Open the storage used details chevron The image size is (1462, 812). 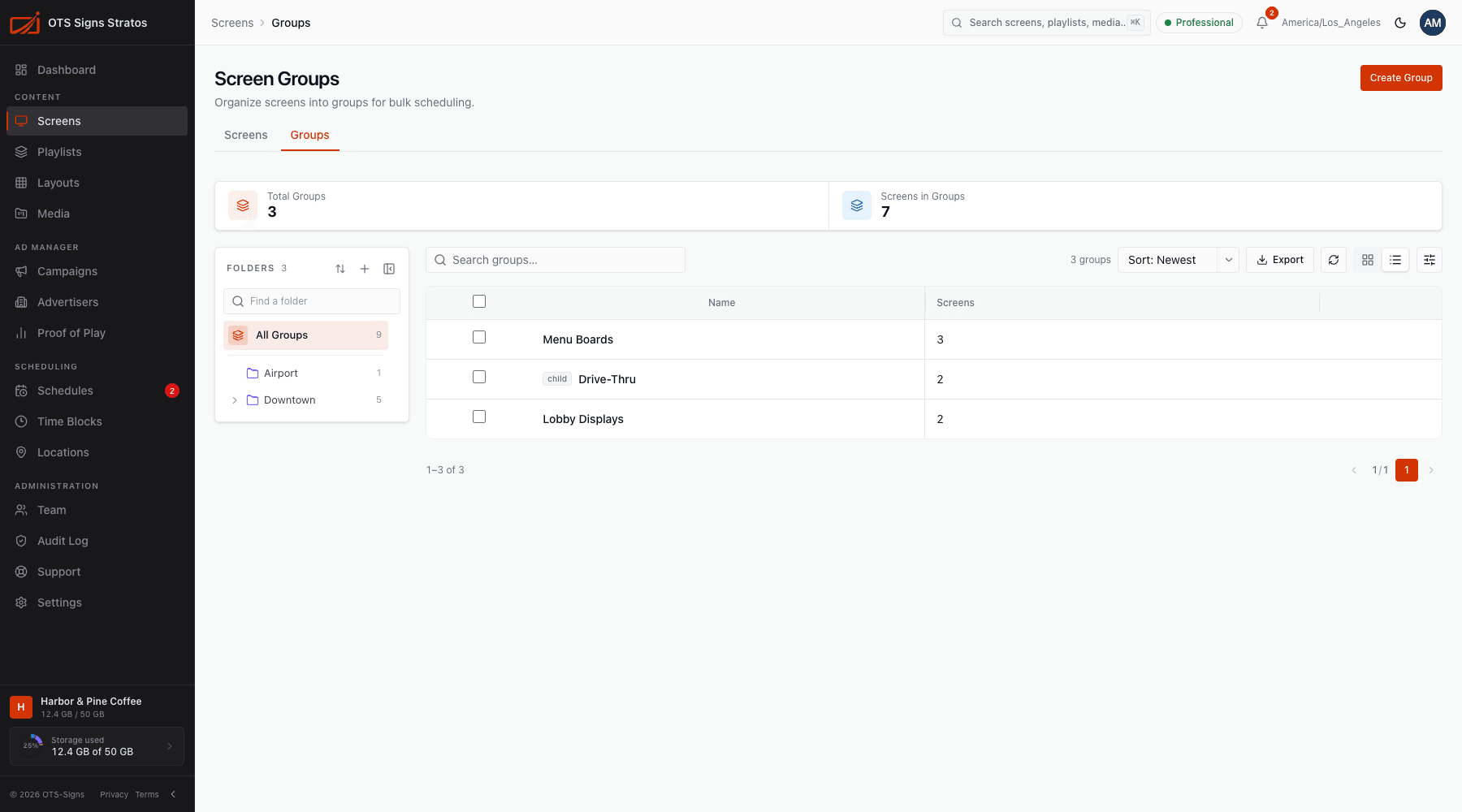pos(170,746)
